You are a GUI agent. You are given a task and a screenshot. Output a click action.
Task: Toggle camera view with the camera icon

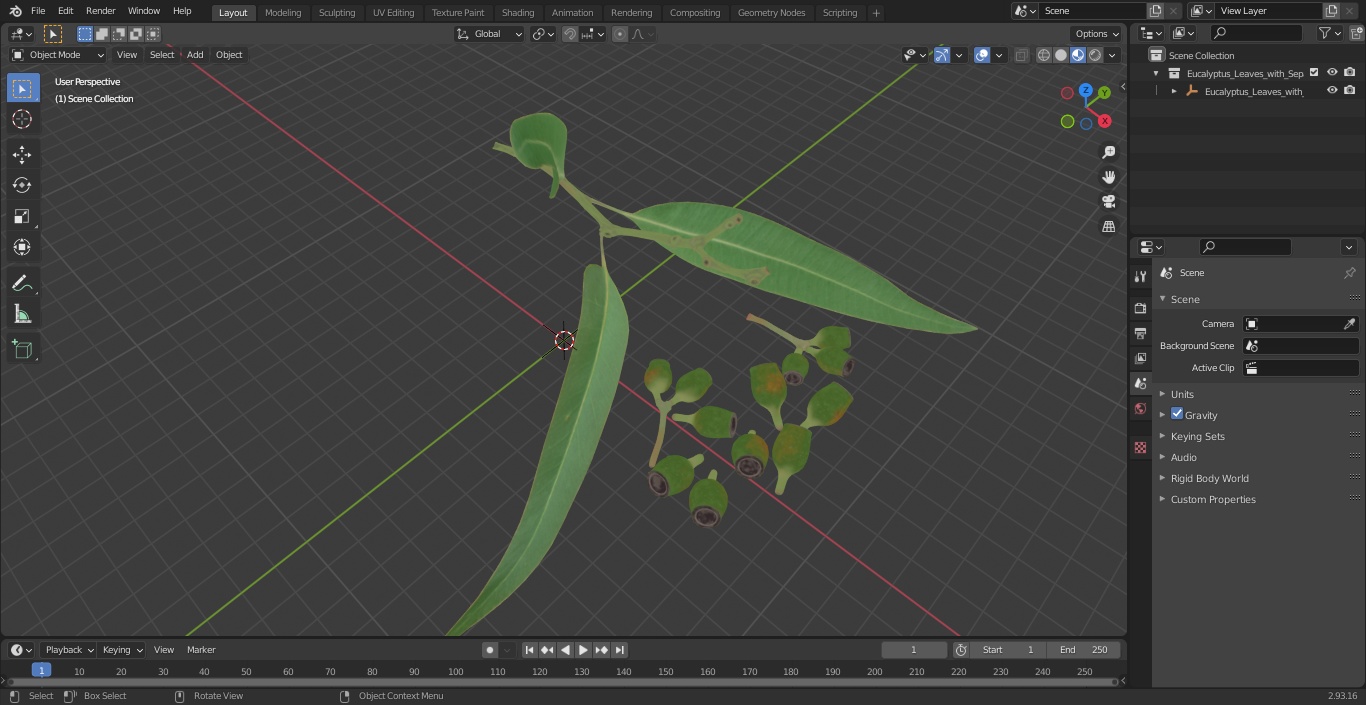(x=1108, y=201)
